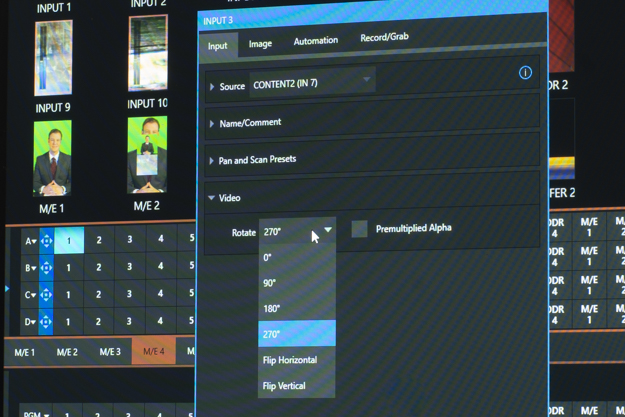The image size is (625, 417).
Task: Open the Source dropdown showing CONTENT2 (IN 7)
Action: pyautogui.click(x=311, y=84)
